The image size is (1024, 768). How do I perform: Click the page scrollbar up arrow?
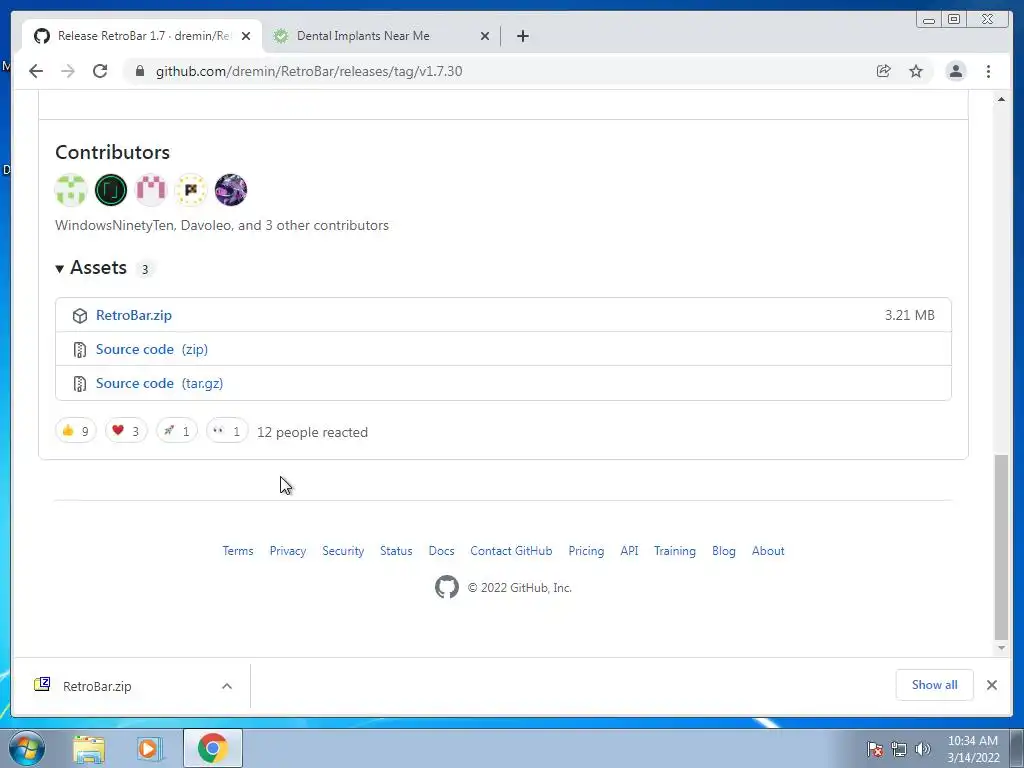click(1001, 99)
